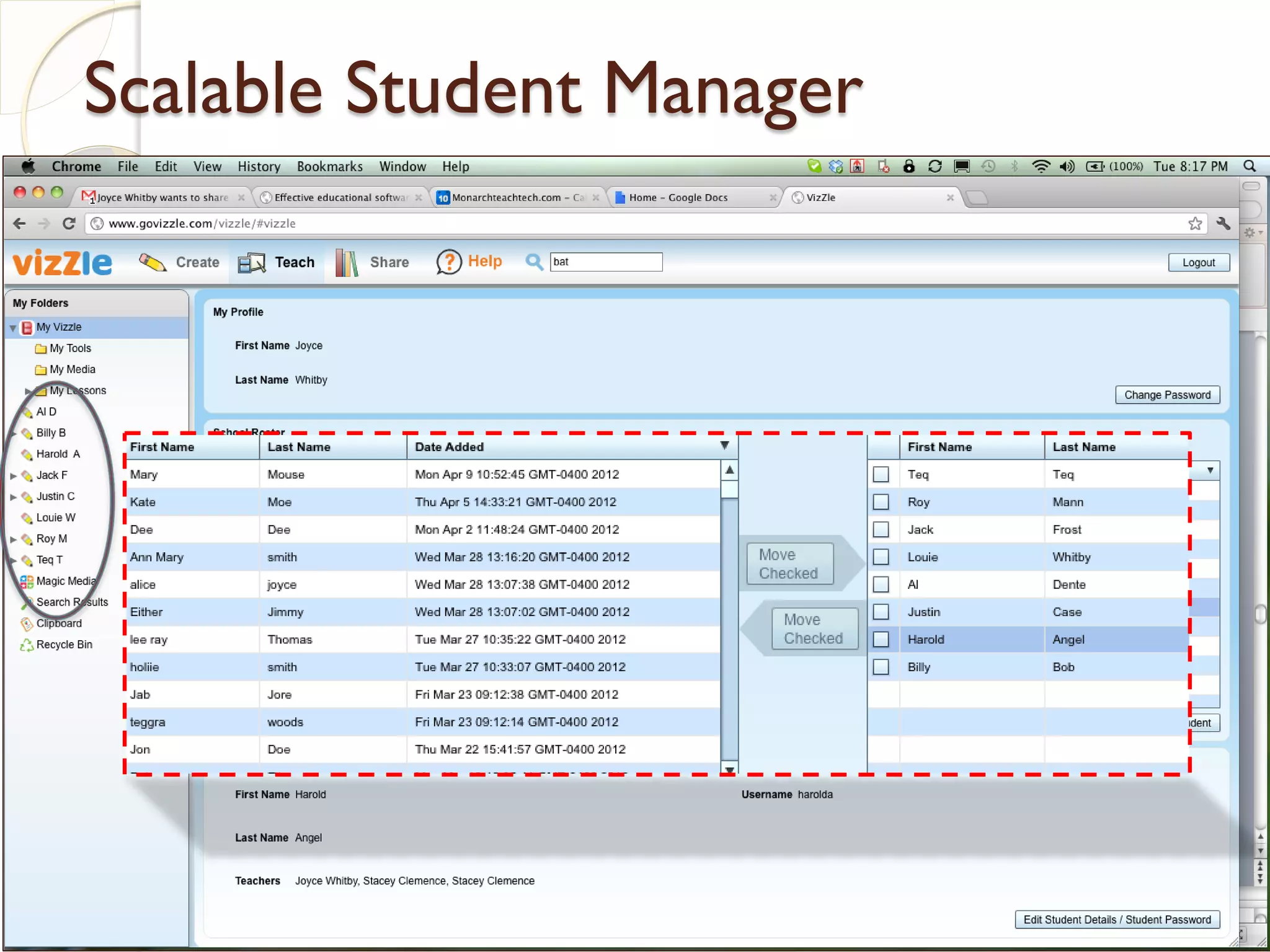Select the My Media folder
Image resolution: width=1270 pixels, height=952 pixels.
point(65,369)
